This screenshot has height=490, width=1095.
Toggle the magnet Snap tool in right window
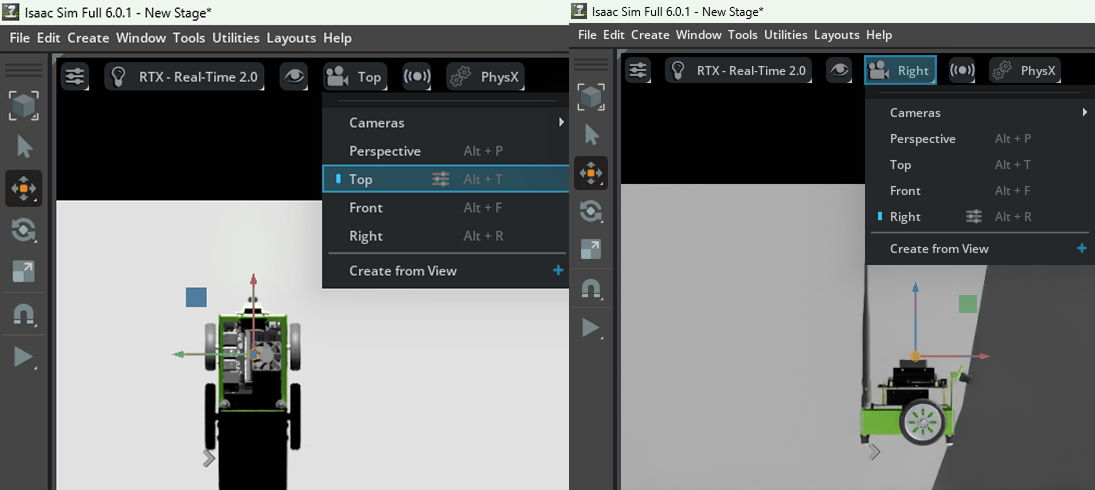[591, 289]
